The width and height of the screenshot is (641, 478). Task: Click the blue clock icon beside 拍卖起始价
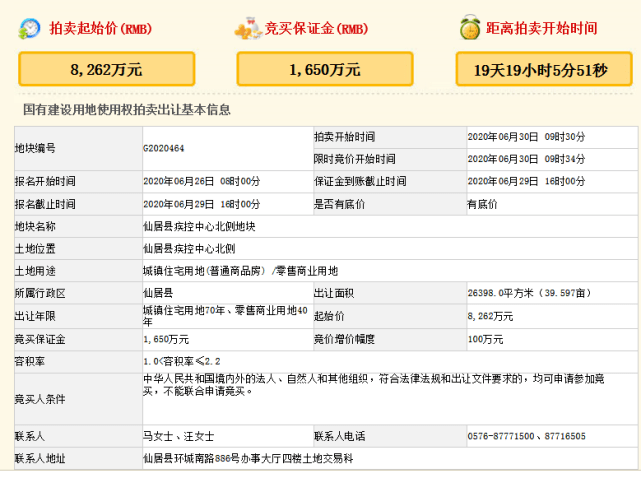[29, 28]
